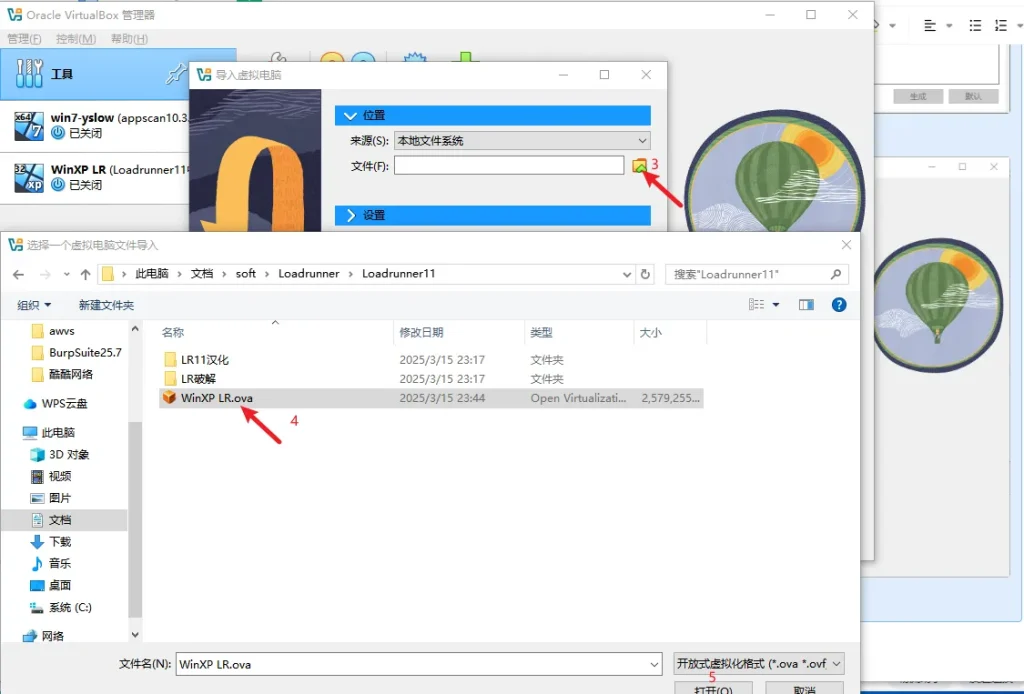Click the 新建文件夹 button
The width and height of the screenshot is (1024, 694).
click(x=106, y=305)
